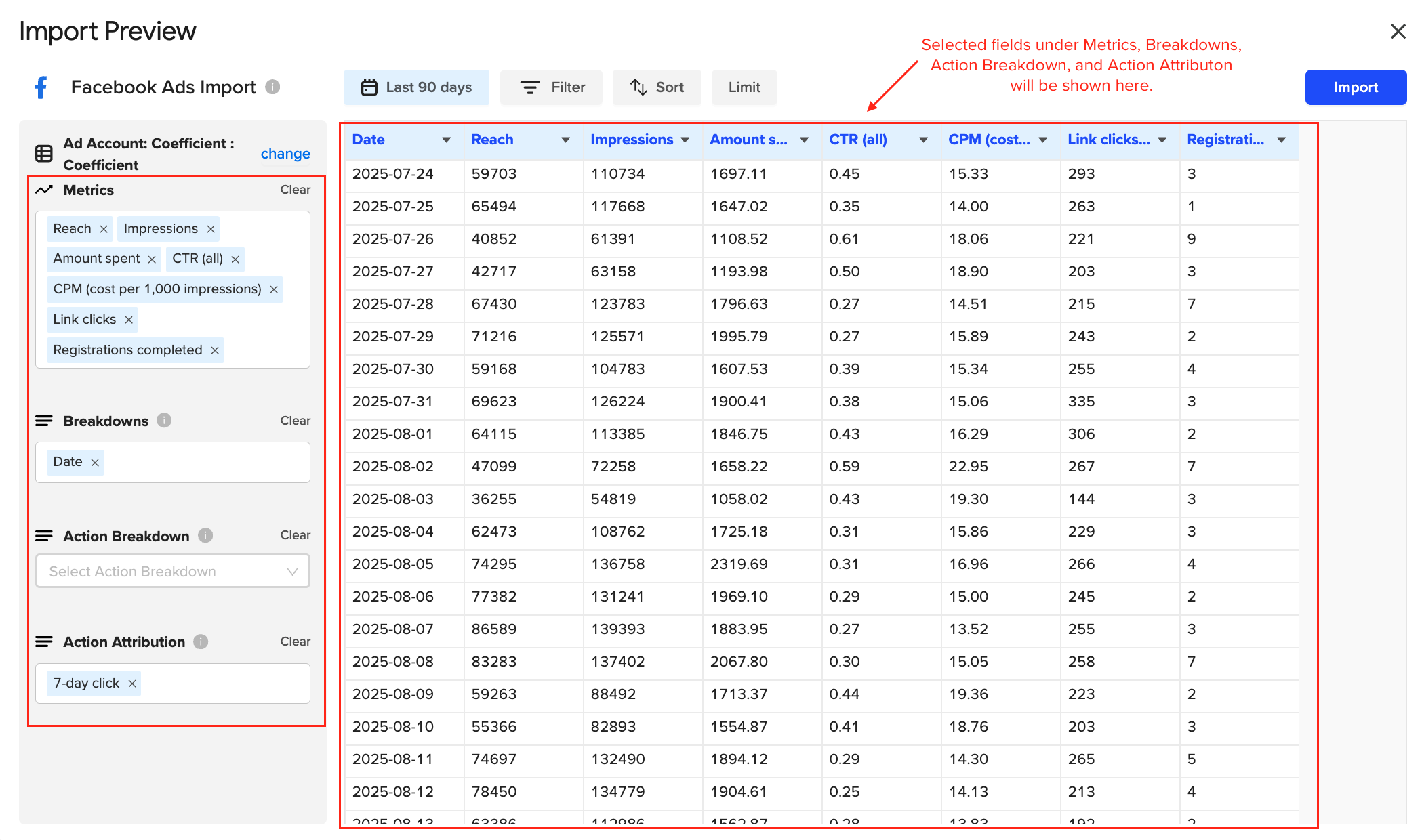The height and width of the screenshot is (840, 1422).
Task: Click the change link for ad account
Action: point(285,153)
